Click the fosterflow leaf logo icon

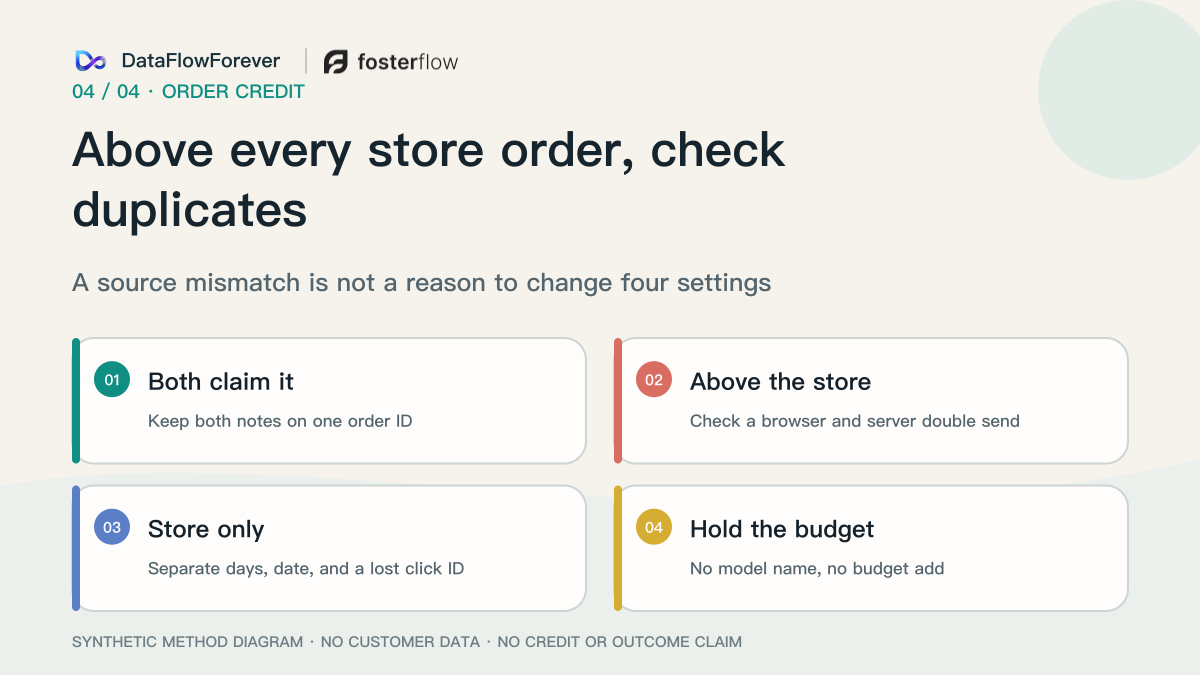pyautogui.click(x=336, y=62)
